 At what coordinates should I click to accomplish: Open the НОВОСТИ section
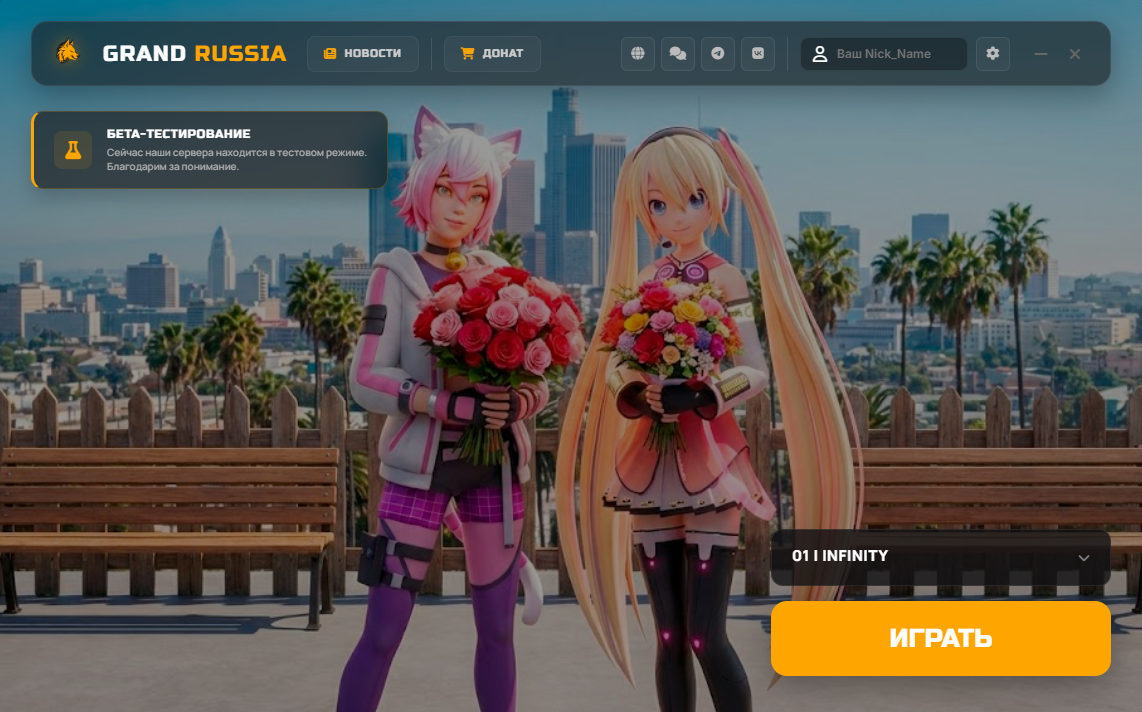tap(363, 53)
